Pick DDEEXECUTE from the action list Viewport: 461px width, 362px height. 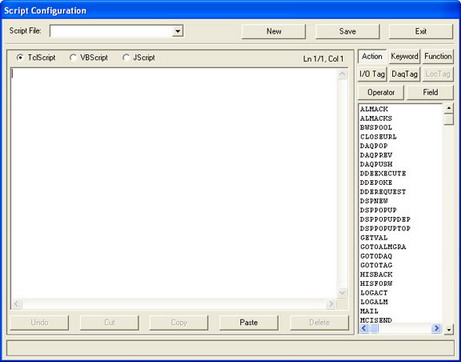[383, 174]
